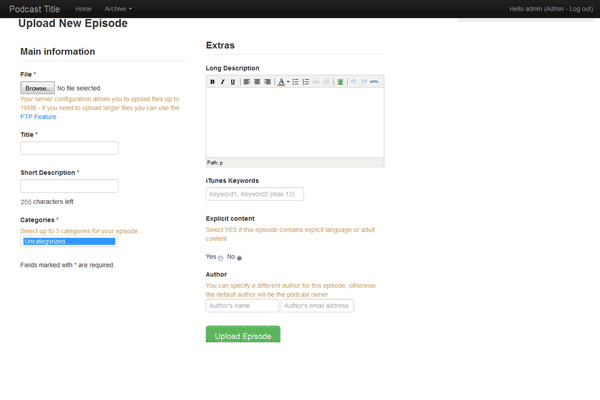Select Yes for explicit content

tap(220, 258)
